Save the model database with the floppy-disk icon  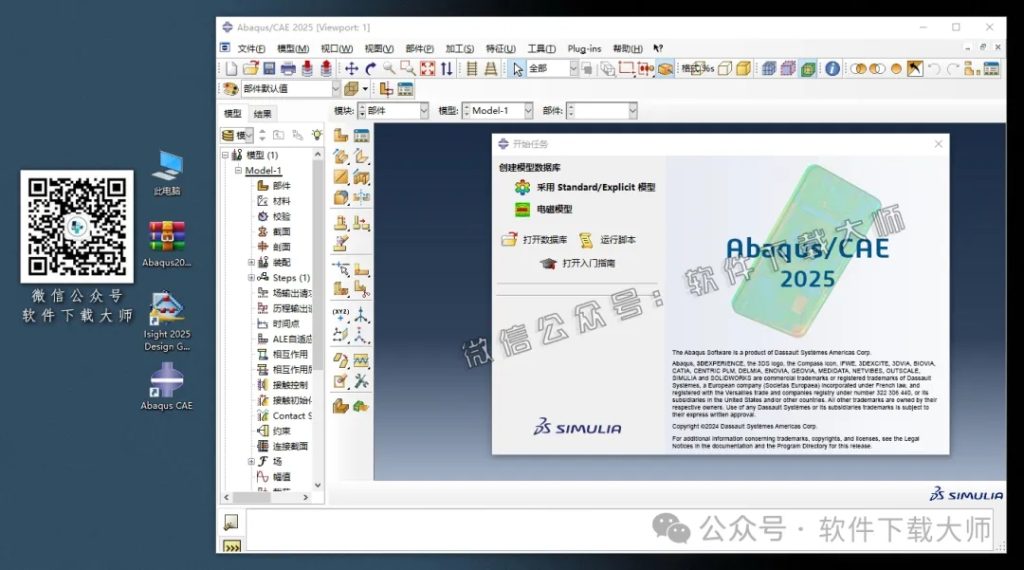tap(269, 69)
